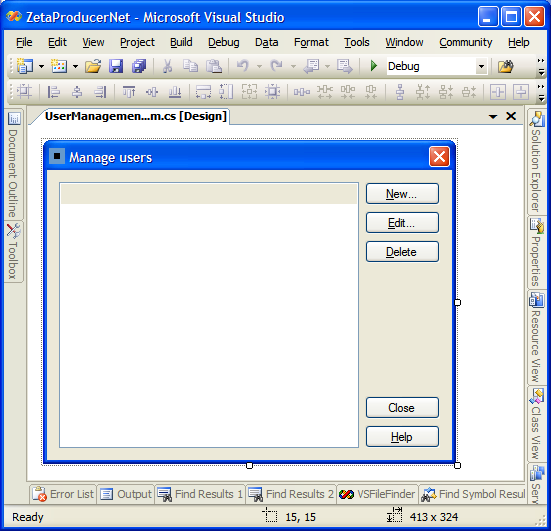Viewport: 551px width, 531px height.
Task: Click the New... button on the form
Action: (402, 194)
